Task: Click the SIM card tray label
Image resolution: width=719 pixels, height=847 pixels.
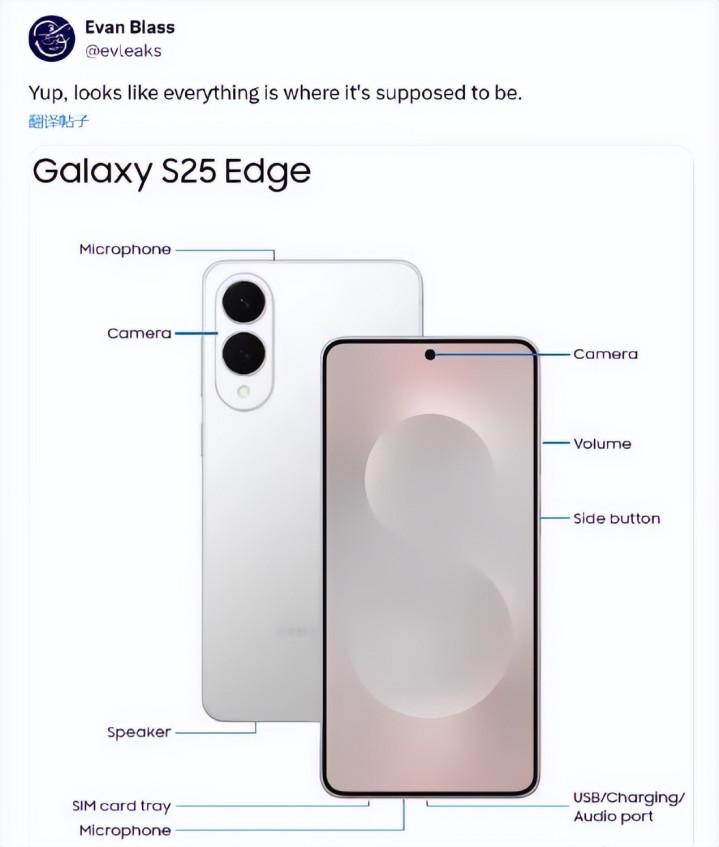Action: coord(122,806)
